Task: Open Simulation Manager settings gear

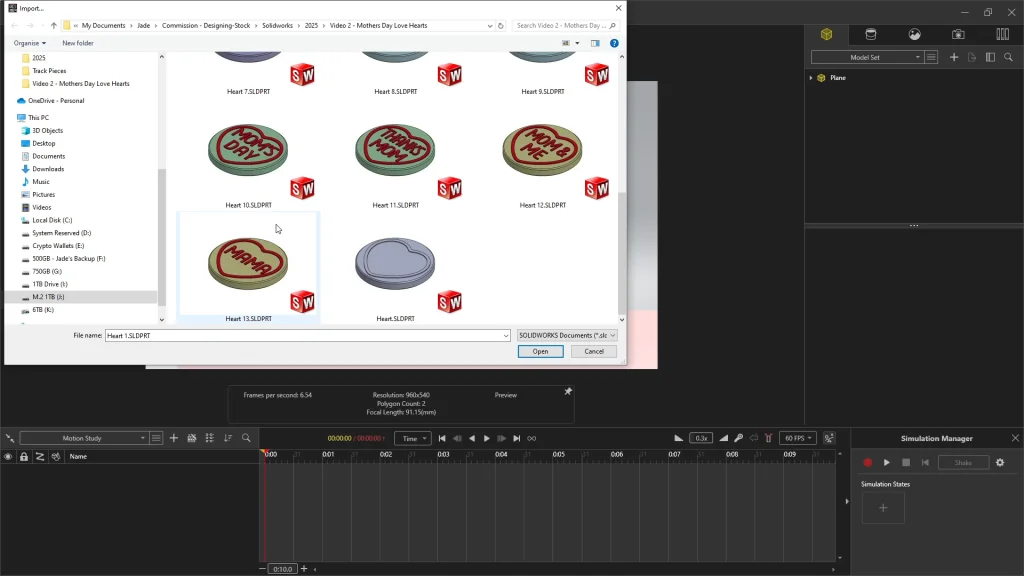Action: (999, 462)
